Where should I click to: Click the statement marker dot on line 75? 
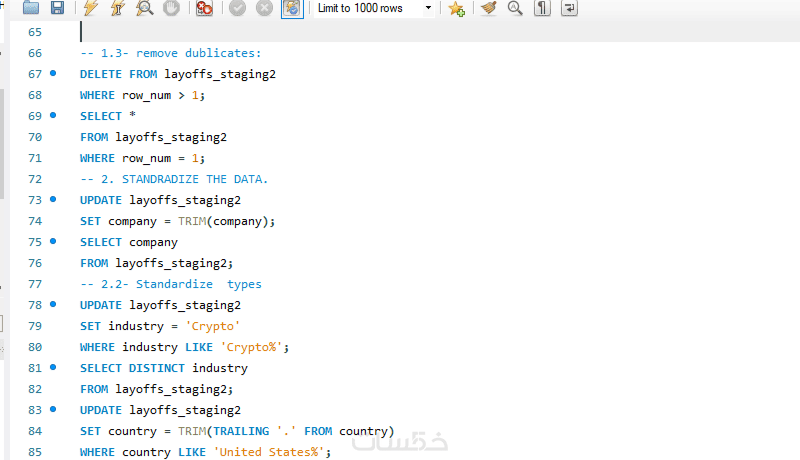(53, 241)
